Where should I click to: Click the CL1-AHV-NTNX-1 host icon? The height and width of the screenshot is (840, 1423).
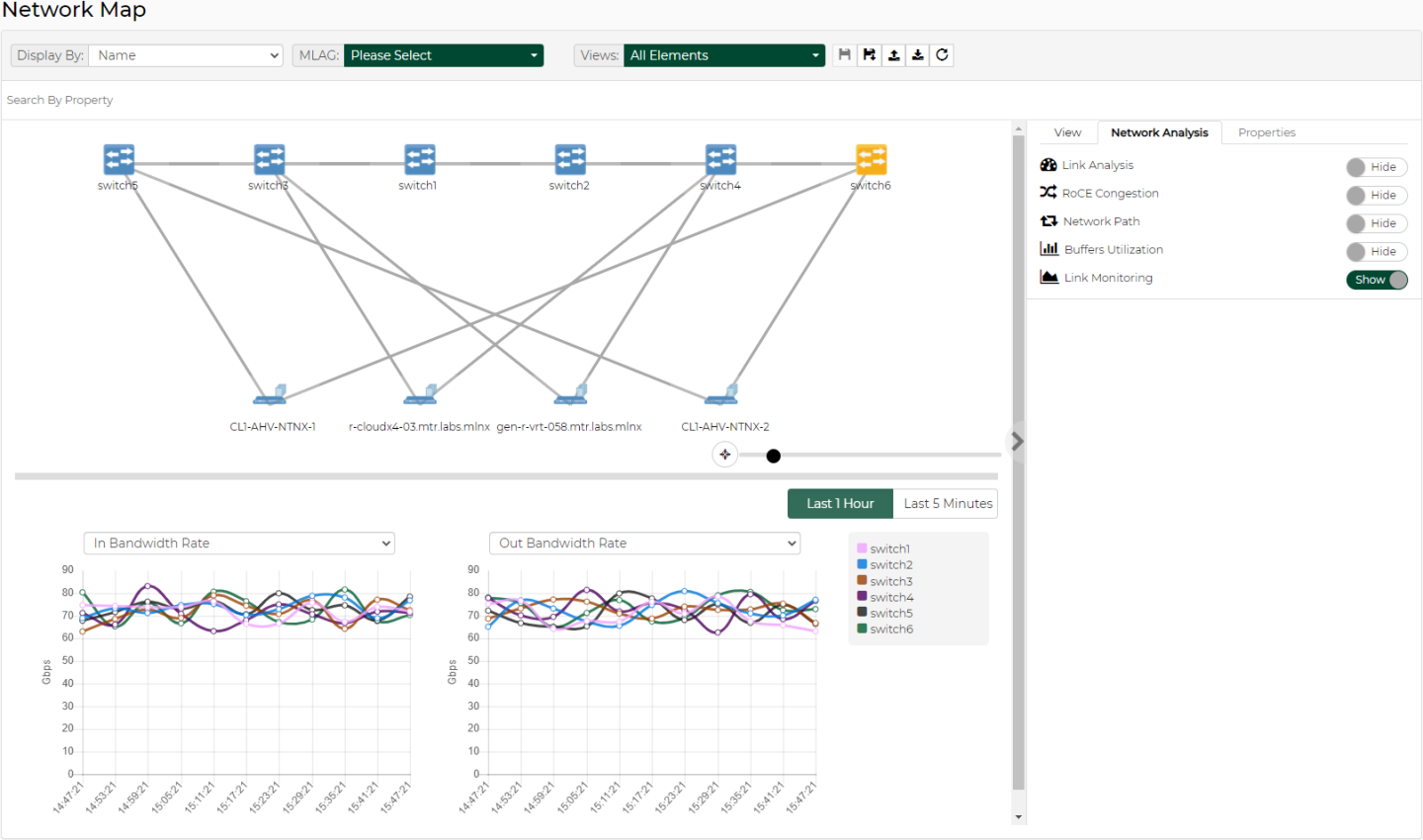tap(270, 395)
